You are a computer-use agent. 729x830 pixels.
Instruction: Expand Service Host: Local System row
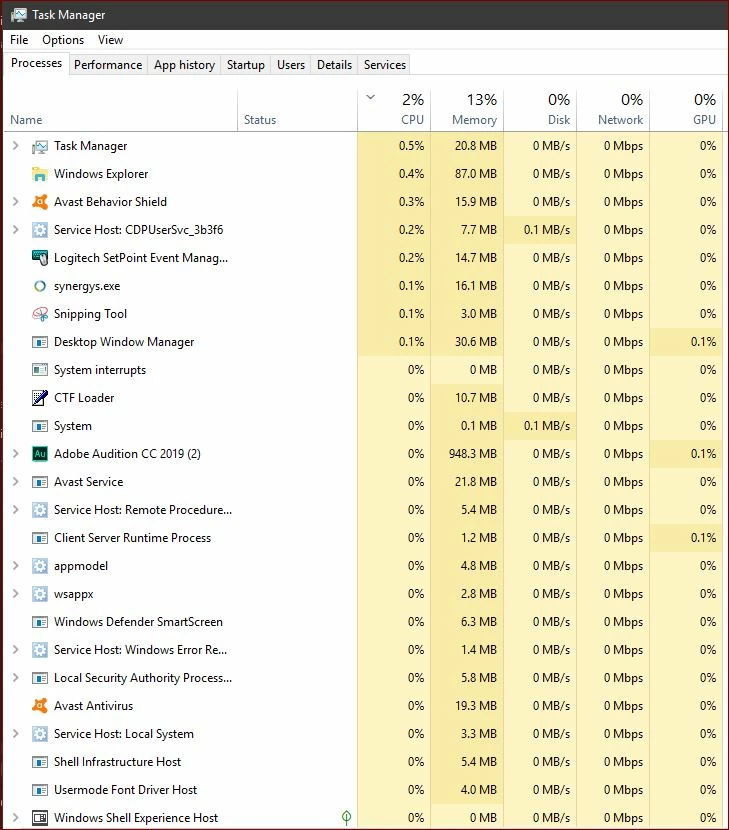(x=16, y=734)
